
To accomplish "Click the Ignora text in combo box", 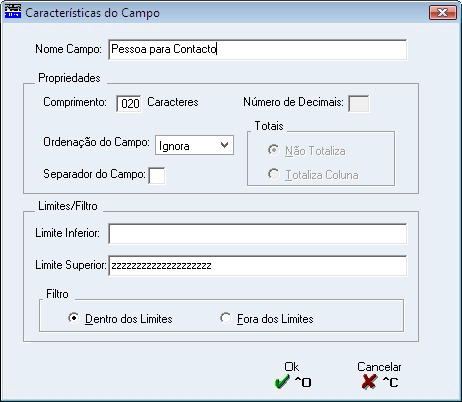I will (174, 146).
